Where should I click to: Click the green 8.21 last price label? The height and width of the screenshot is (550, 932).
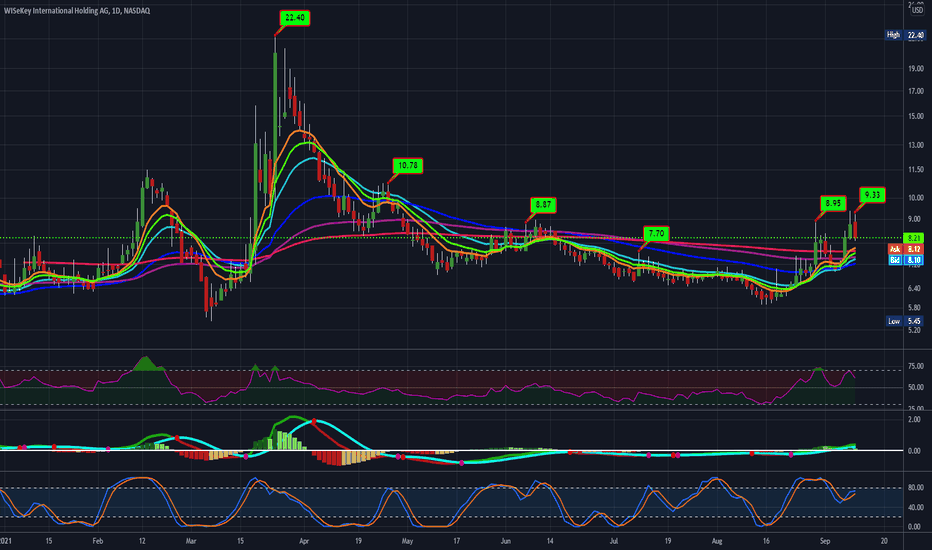point(914,238)
